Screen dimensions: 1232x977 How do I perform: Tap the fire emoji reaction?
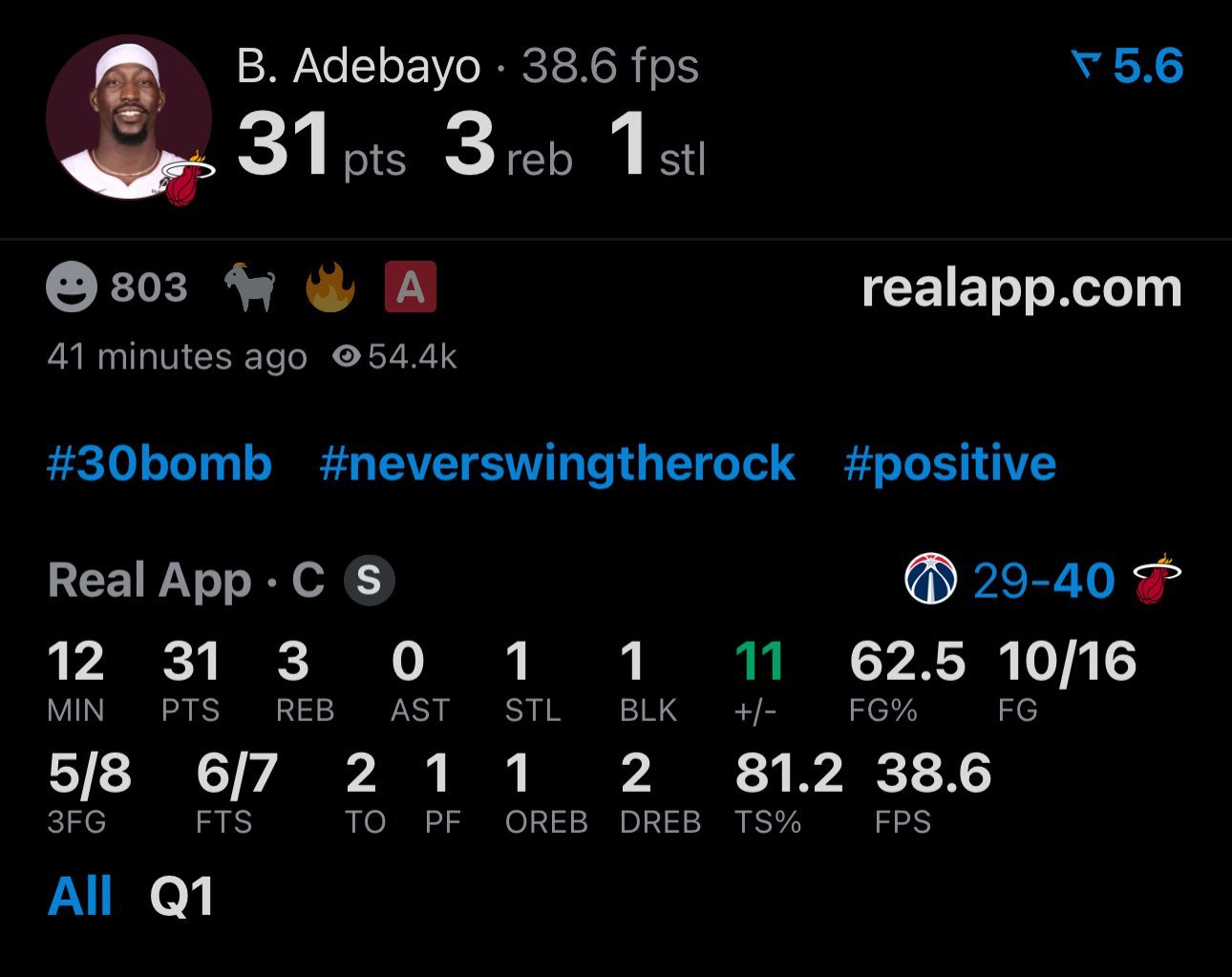click(x=330, y=287)
